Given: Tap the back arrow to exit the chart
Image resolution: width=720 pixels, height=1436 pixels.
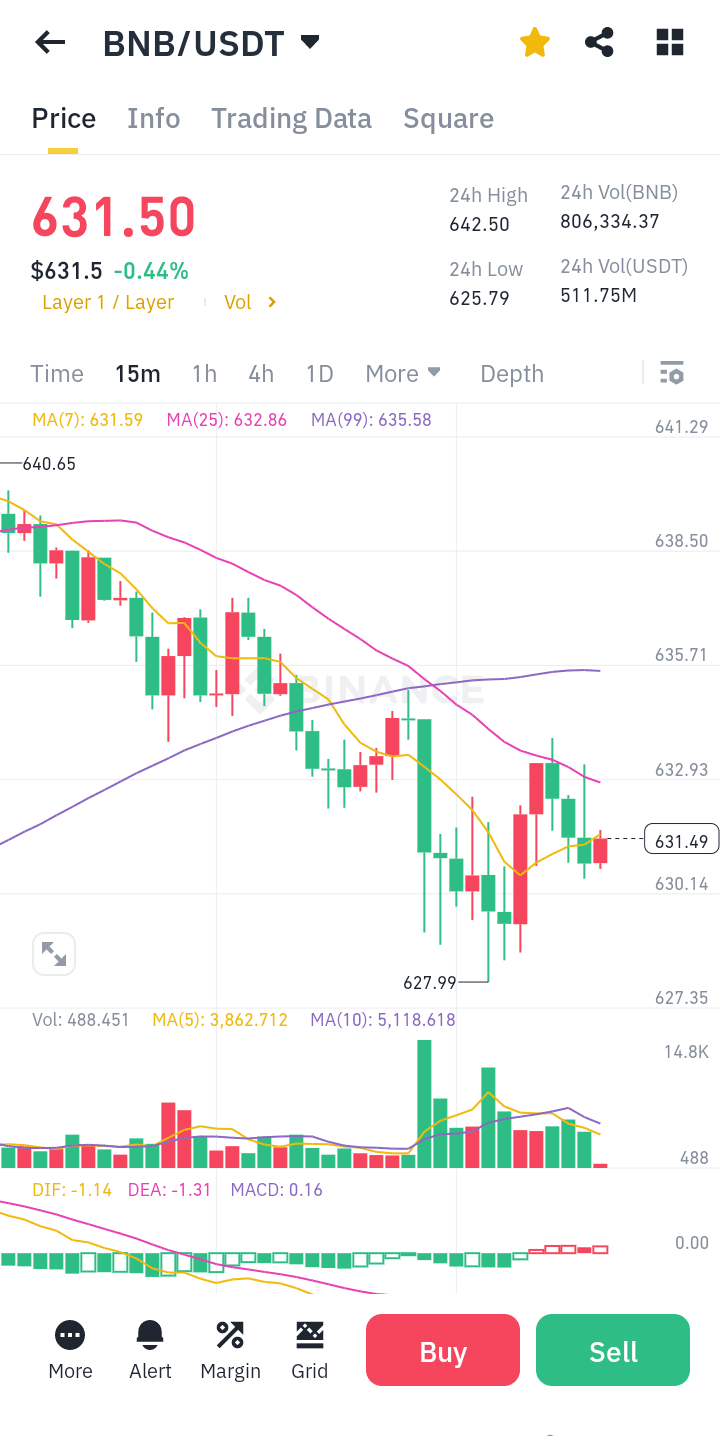Looking at the screenshot, I should point(50,42).
